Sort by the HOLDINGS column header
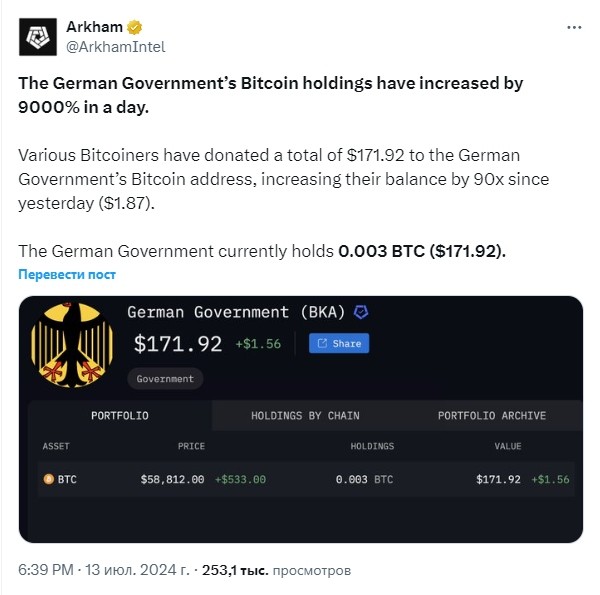The width and height of the screenshot is (600, 595). click(x=372, y=446)
